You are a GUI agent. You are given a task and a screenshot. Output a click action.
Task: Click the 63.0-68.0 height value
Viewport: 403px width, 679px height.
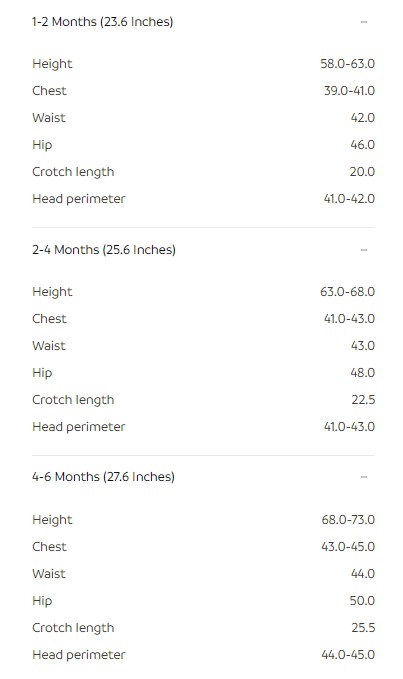click(x=348, y=292)
